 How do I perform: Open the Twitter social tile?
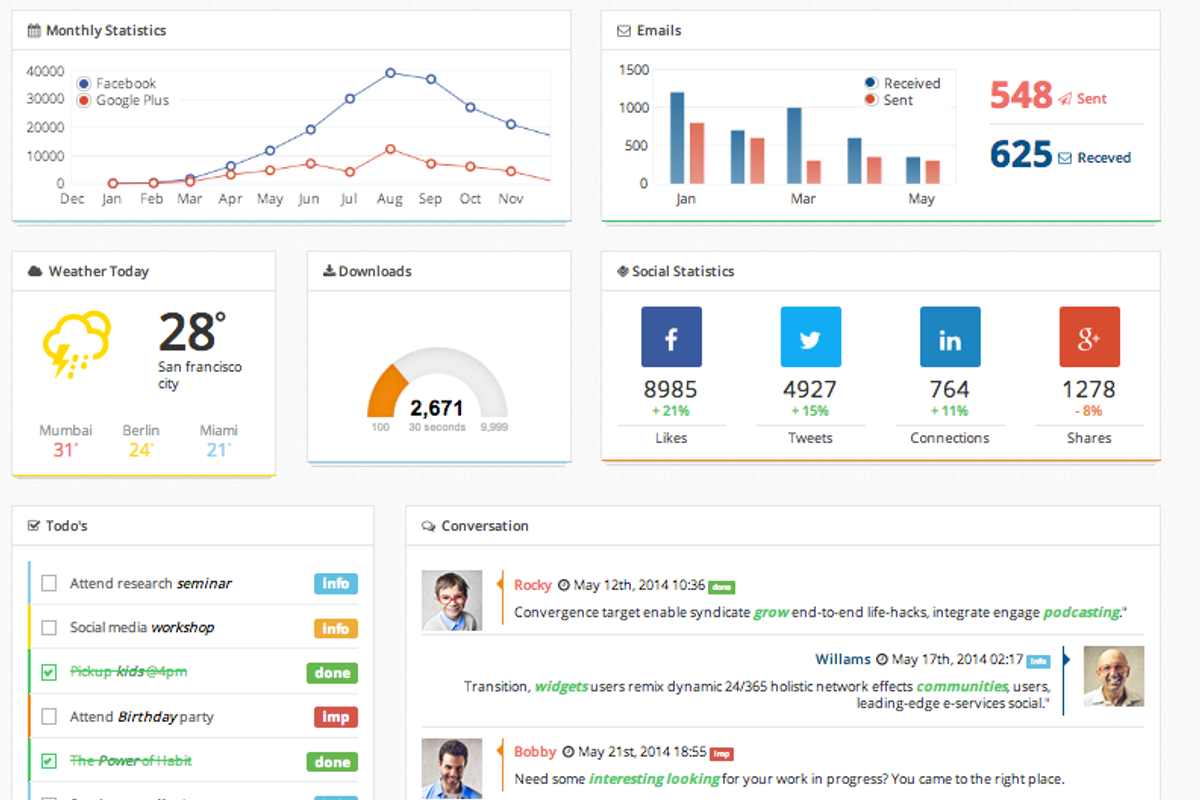pos(810,337)
